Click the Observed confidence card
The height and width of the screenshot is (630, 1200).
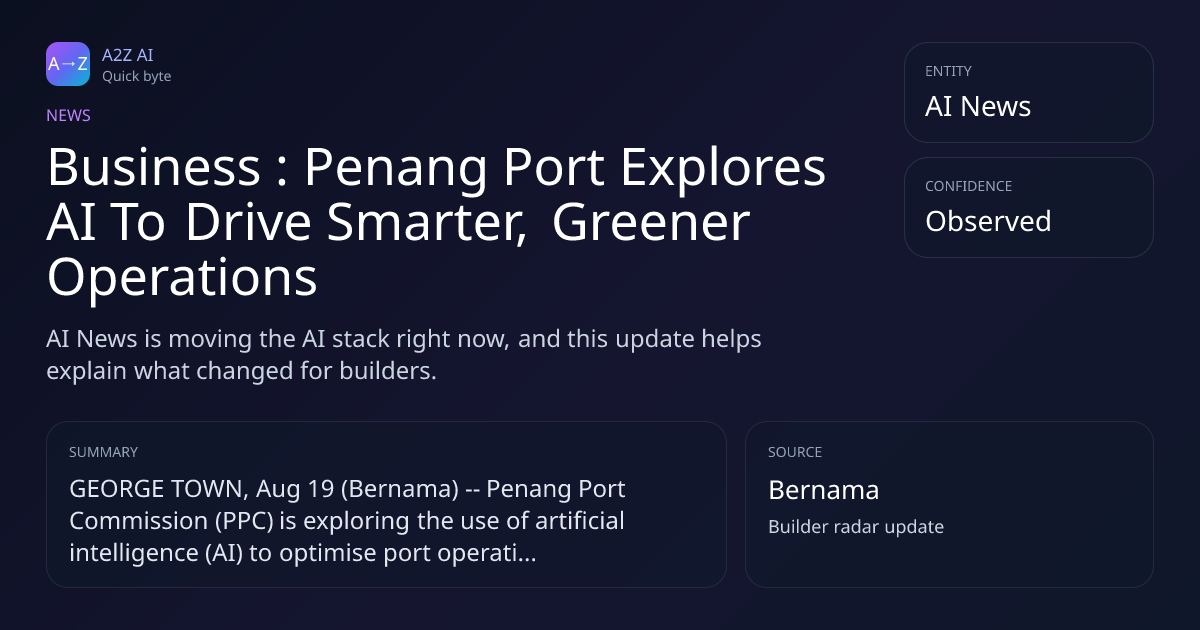[x=1028, y=207]
